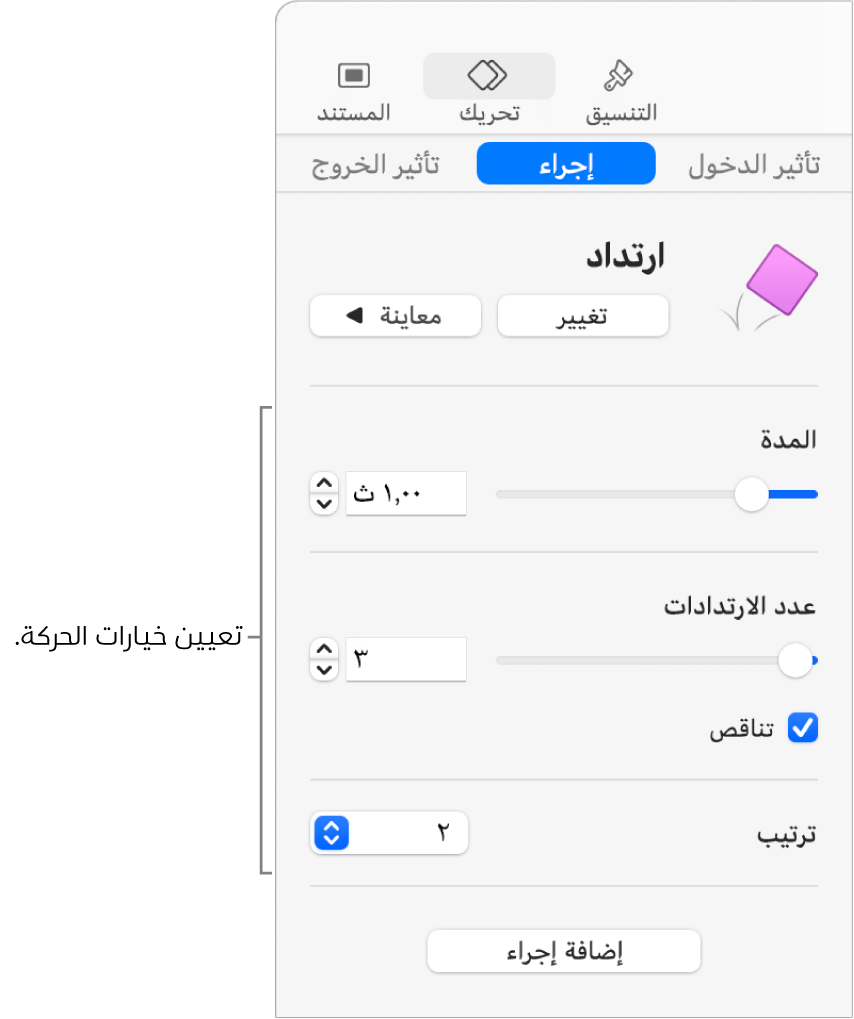Open the المستند (Document) icon
854x1019 pixels.
(x=353, y=76)
